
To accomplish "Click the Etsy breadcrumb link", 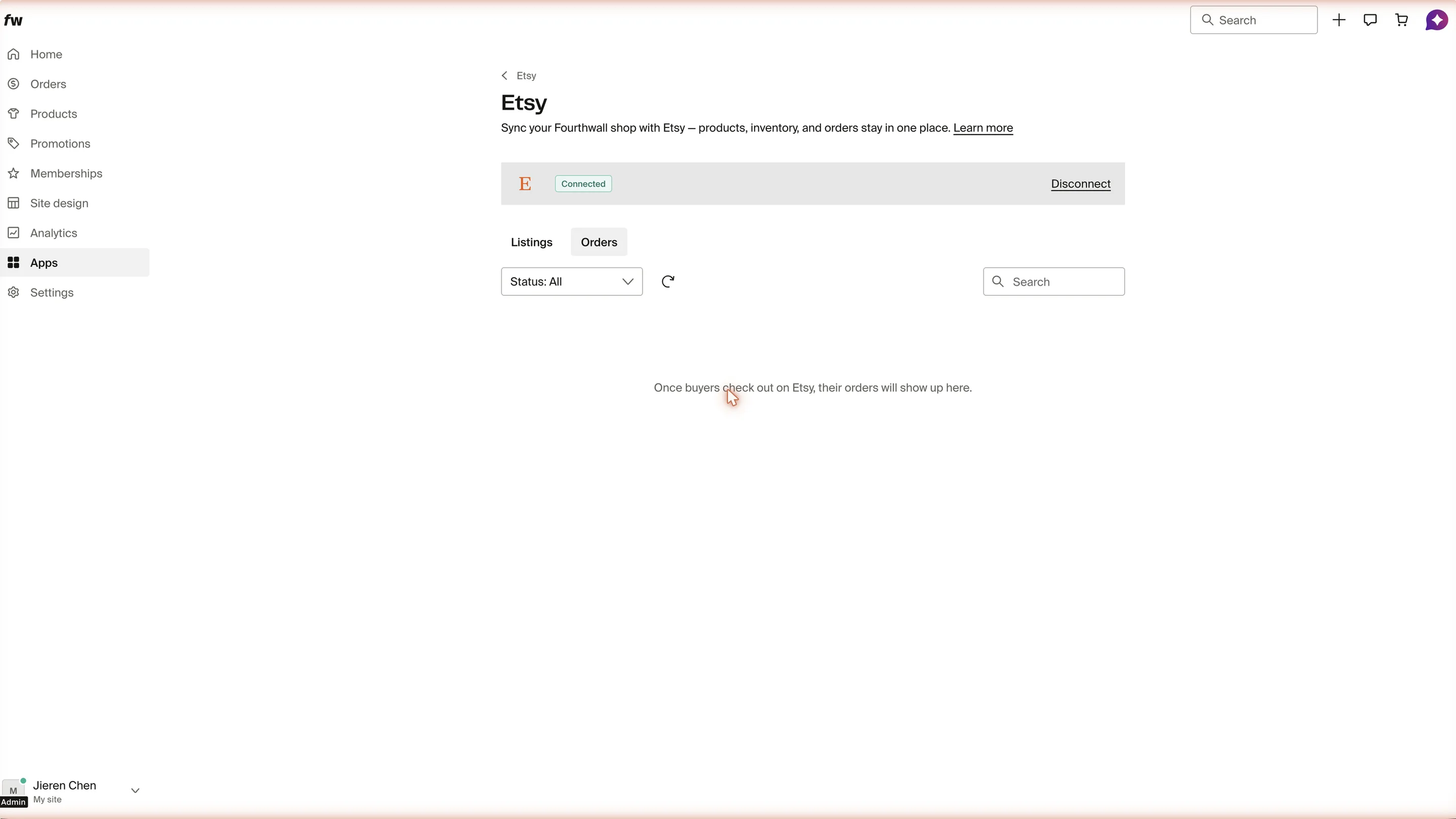I will (526, 76).
